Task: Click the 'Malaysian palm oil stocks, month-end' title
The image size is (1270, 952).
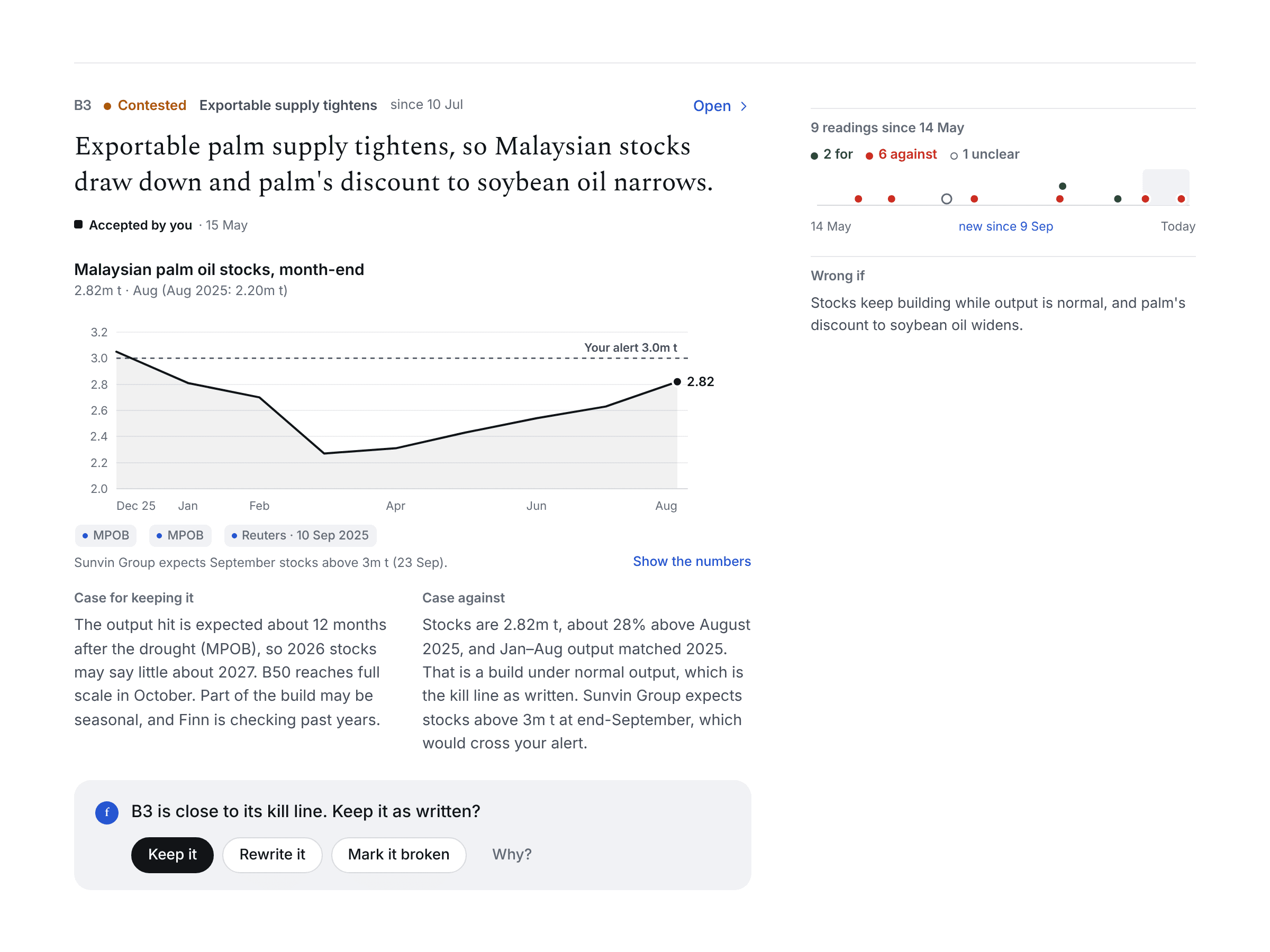Action: (219, 270)
